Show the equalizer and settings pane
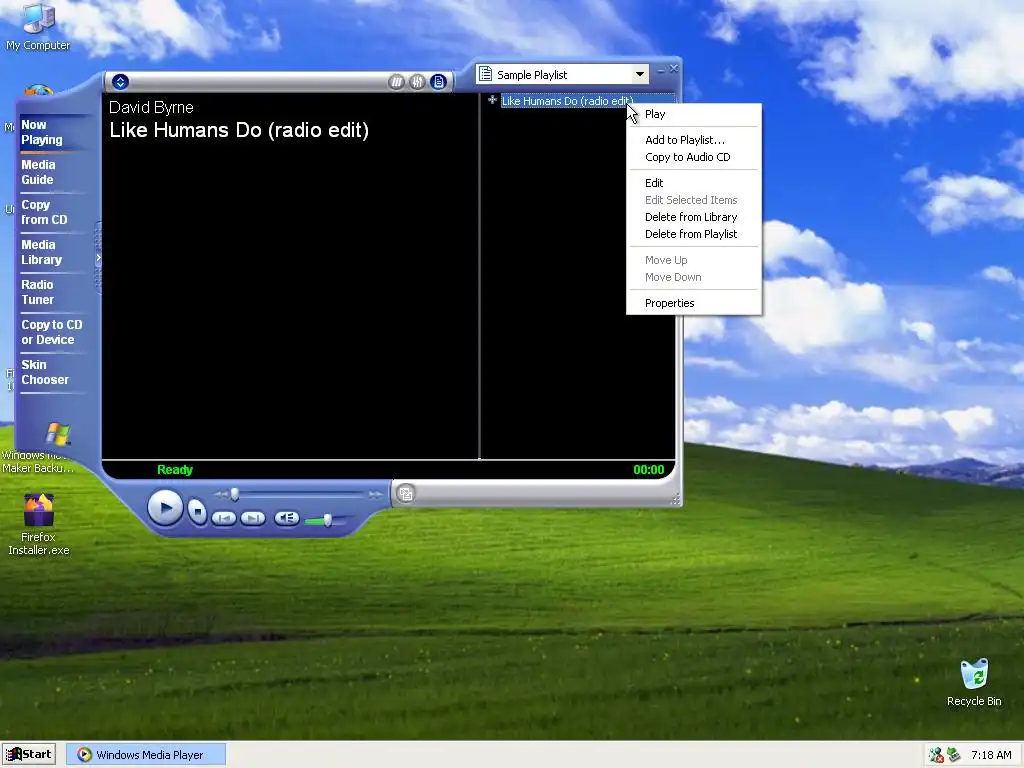This screenshot has height=768, width=1024. coord(417,82)
